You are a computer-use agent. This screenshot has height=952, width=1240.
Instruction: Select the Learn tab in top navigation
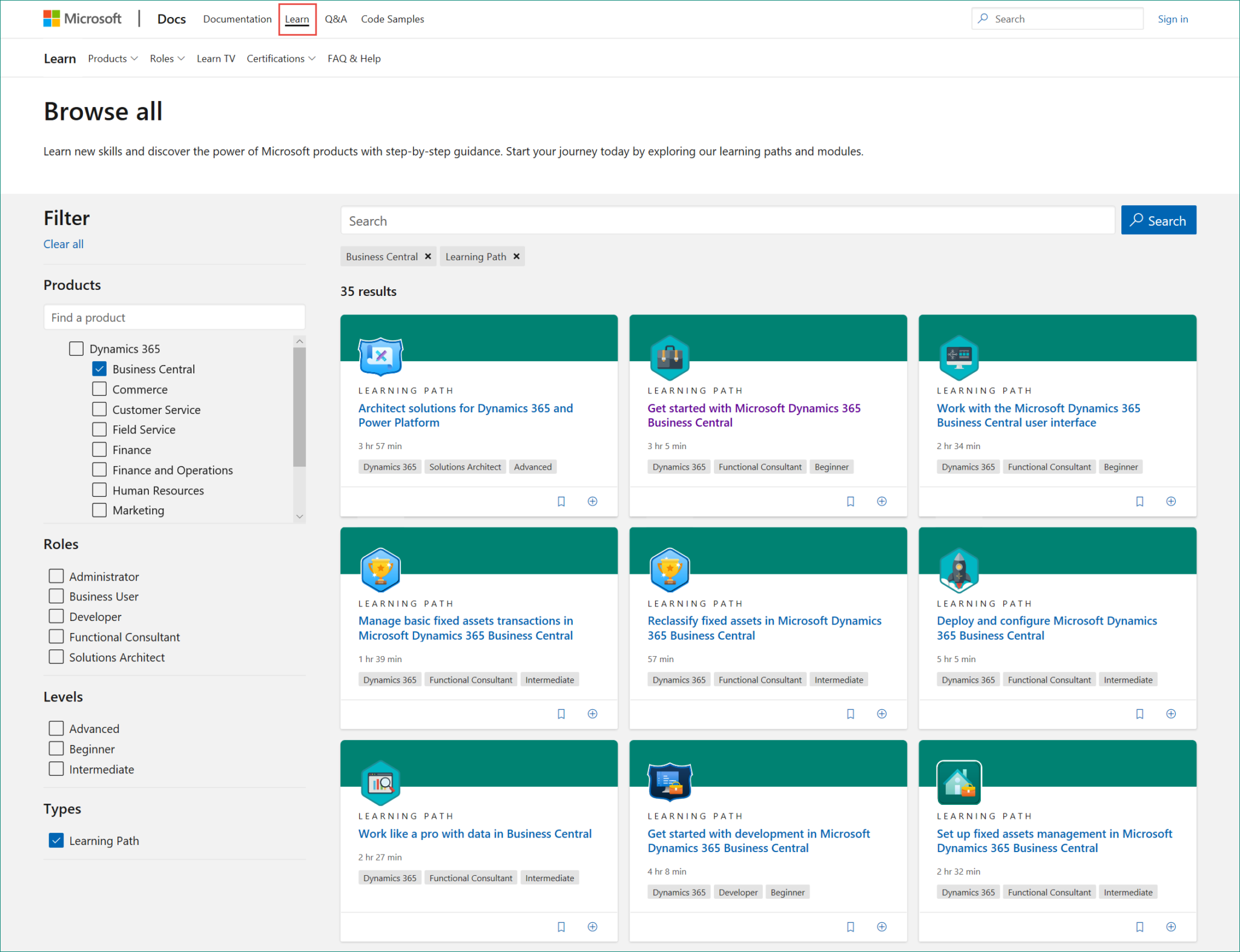tap(297, 19)
